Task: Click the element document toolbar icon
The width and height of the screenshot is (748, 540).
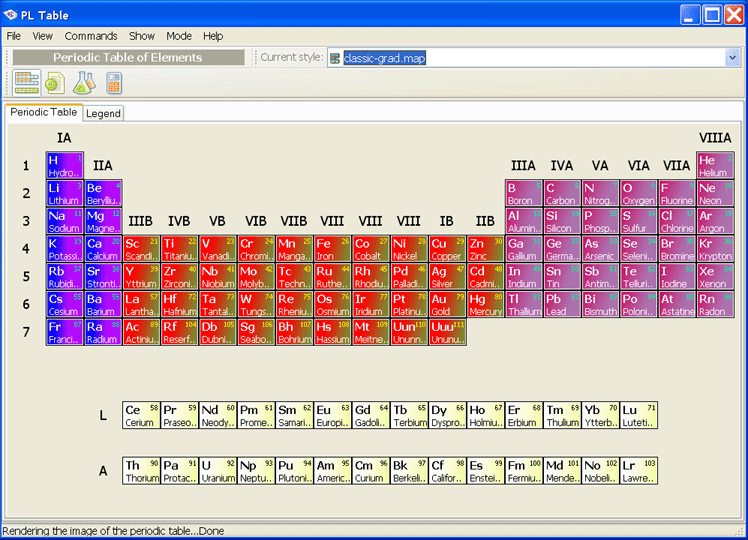Action: [x=54, y=83]
